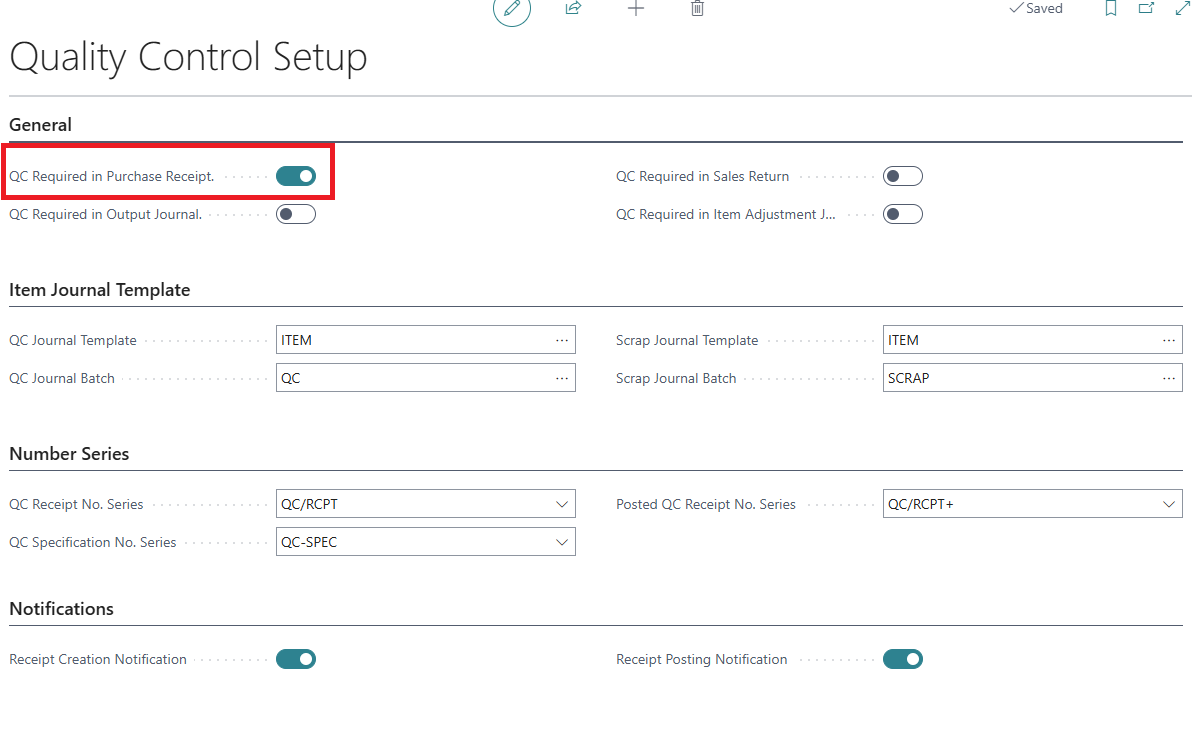Open QC Journal Template lookup ellipsis
This screenshot has height=740, width=1192.
562,340
